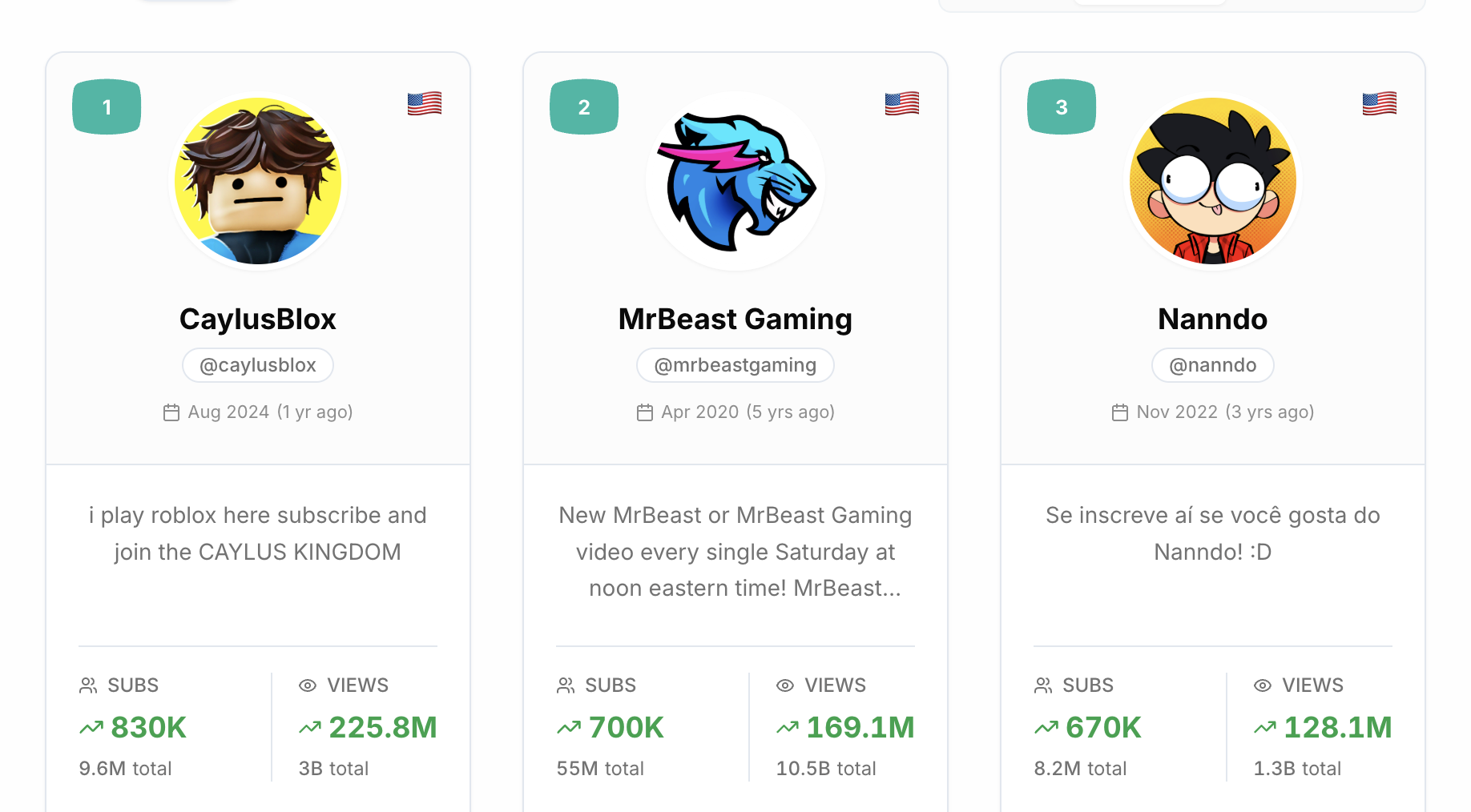Click the US flag on the CaylusBlox card
Viewport: 1471px width, 812px height.
tap(424, 103)
